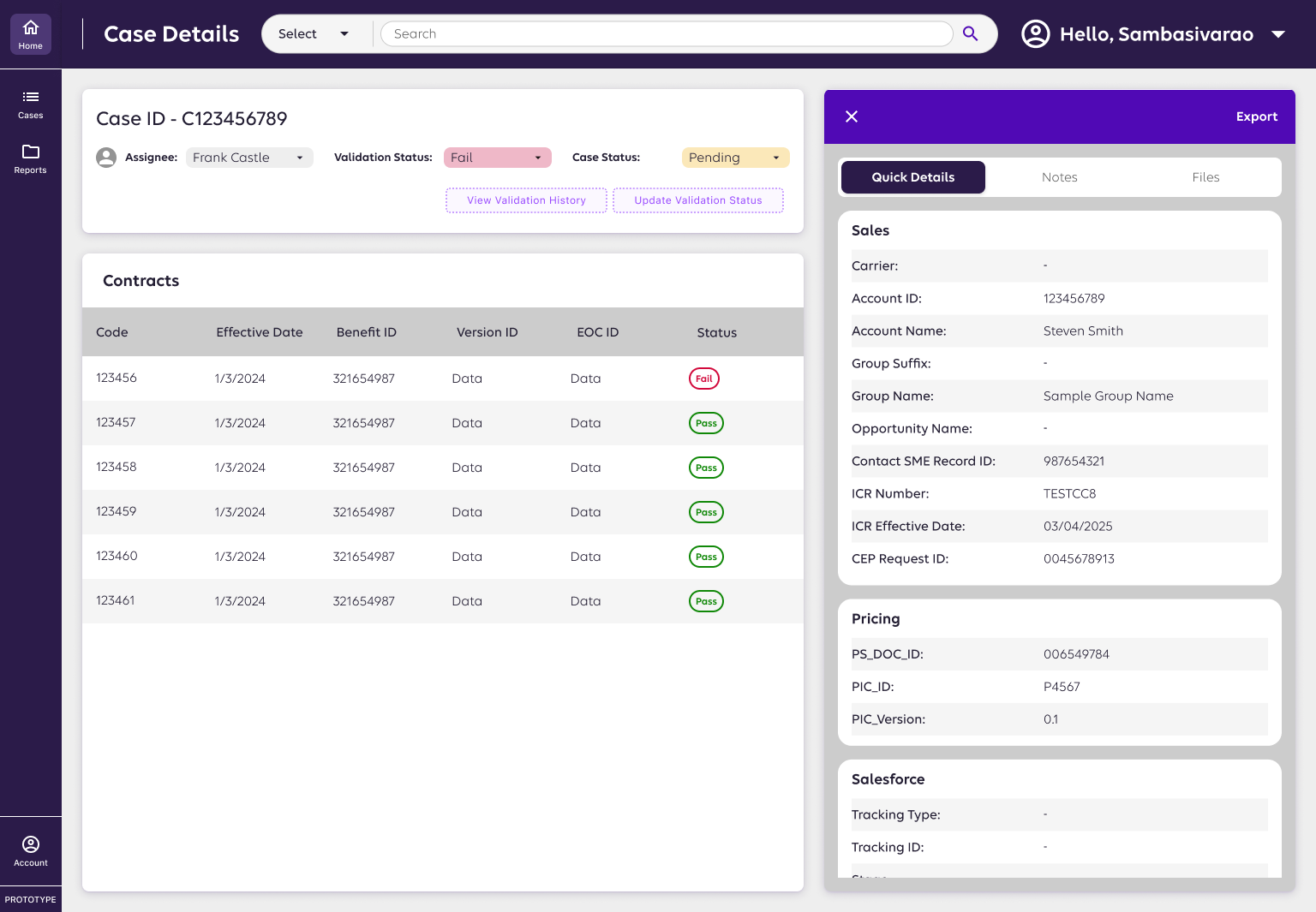Screen dimensions: 1316x912
Task: Click the search magnifier icon
Action: [x=970, y=33]
